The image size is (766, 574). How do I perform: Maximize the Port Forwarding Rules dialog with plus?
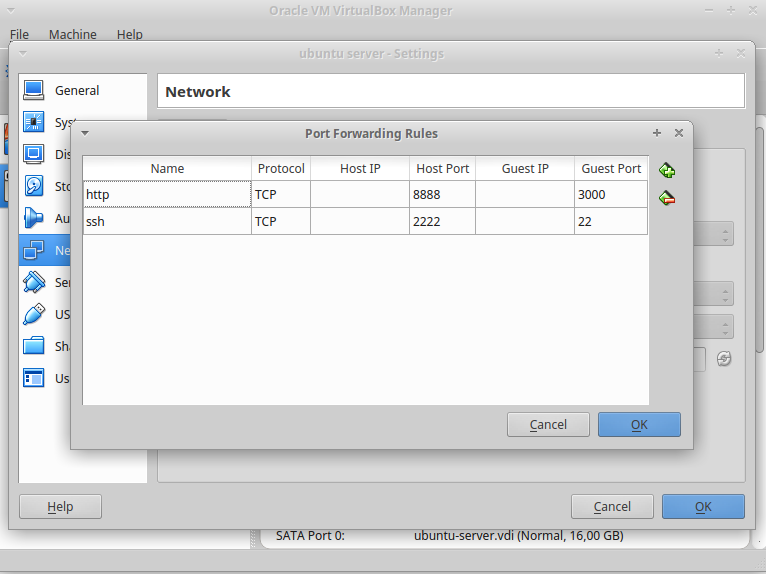coord(657,133)
